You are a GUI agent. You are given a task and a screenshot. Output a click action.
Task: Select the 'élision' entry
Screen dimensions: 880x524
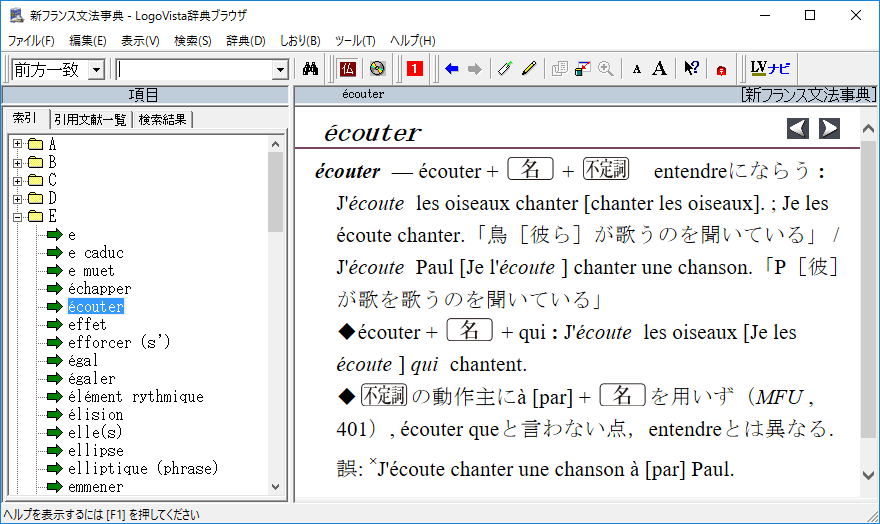[95, 415]
